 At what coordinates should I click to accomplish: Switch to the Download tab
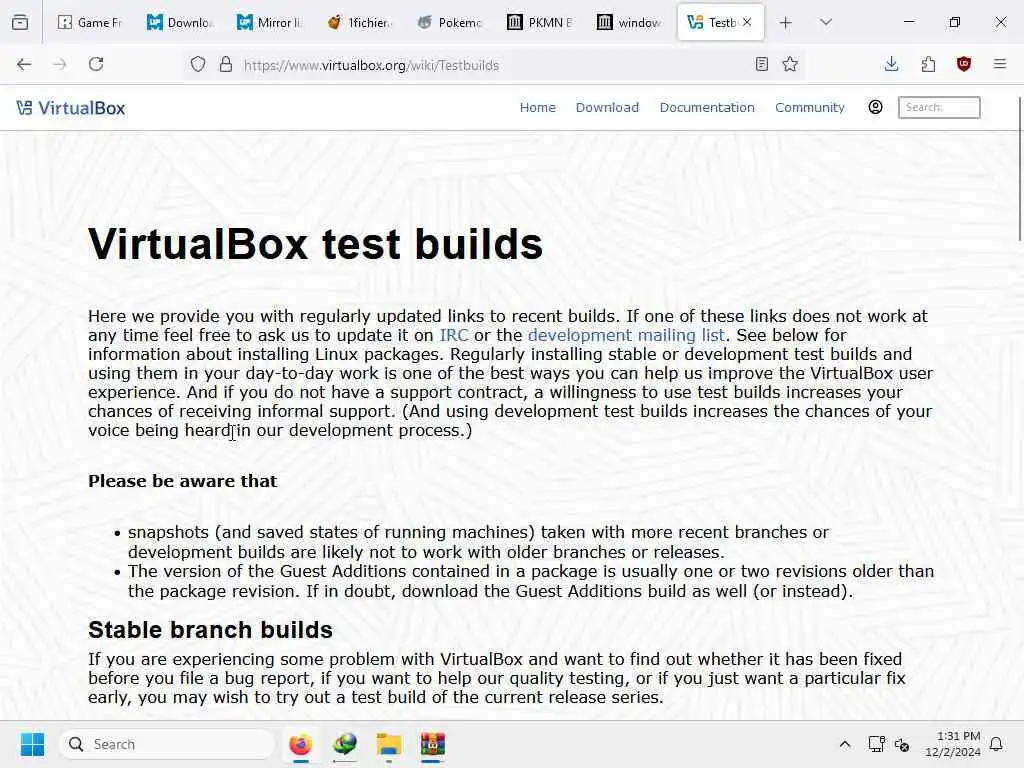181,22
